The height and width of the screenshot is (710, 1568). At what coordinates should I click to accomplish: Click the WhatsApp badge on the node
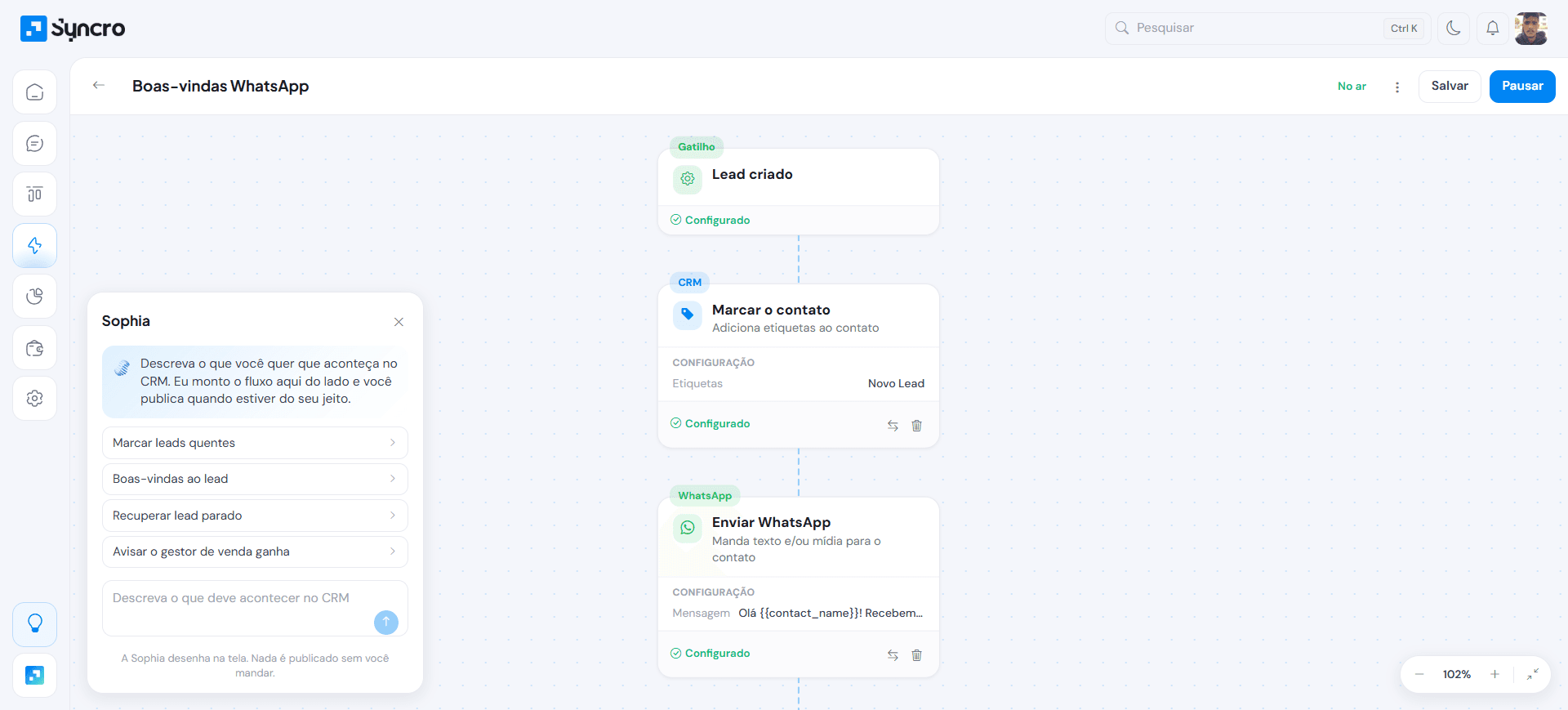tap(705, 496)
